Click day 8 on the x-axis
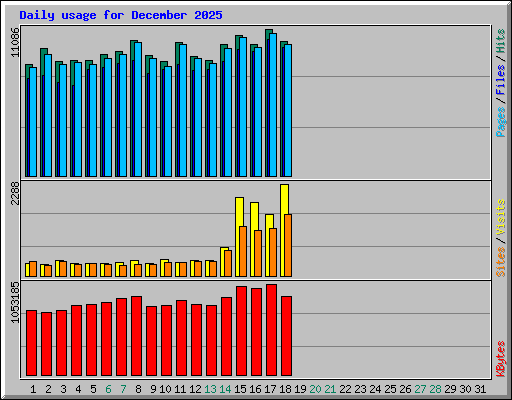512x400 pixels. coord(138,389)
